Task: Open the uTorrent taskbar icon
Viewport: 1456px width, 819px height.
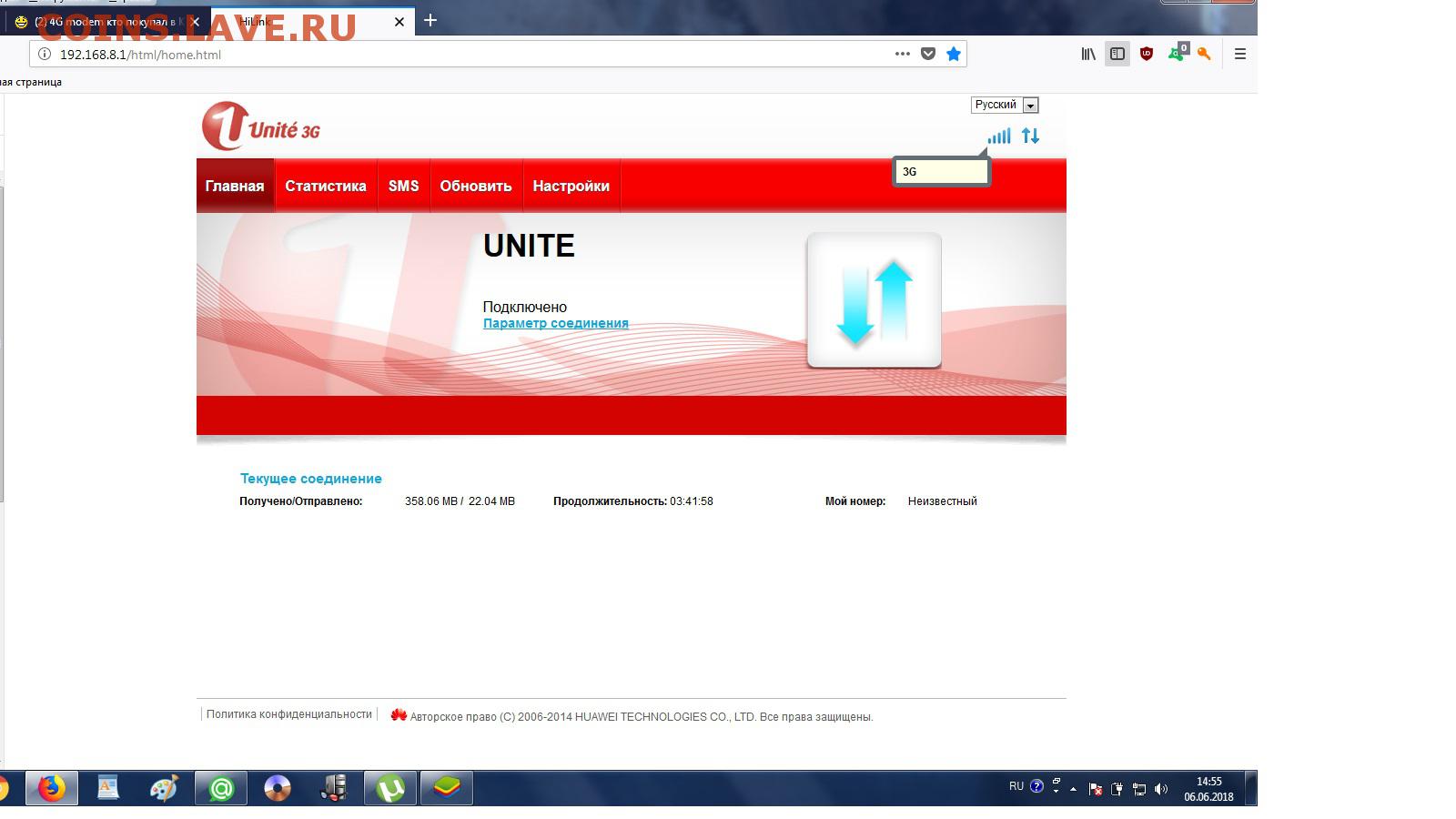Action: coord(390,788)
